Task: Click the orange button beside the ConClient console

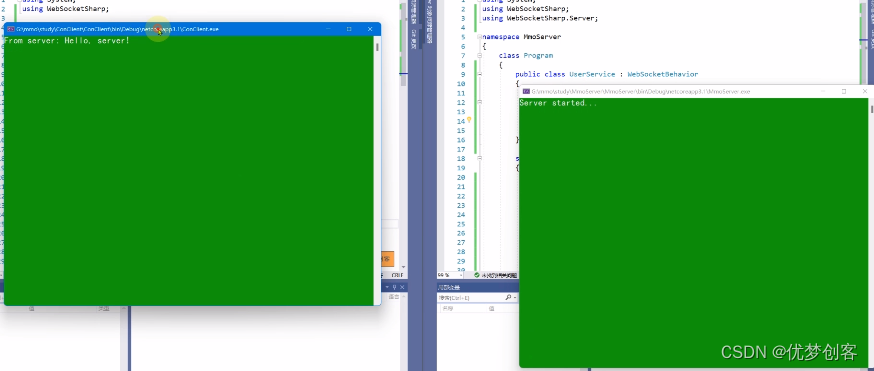Action: (x=388, y=259)
